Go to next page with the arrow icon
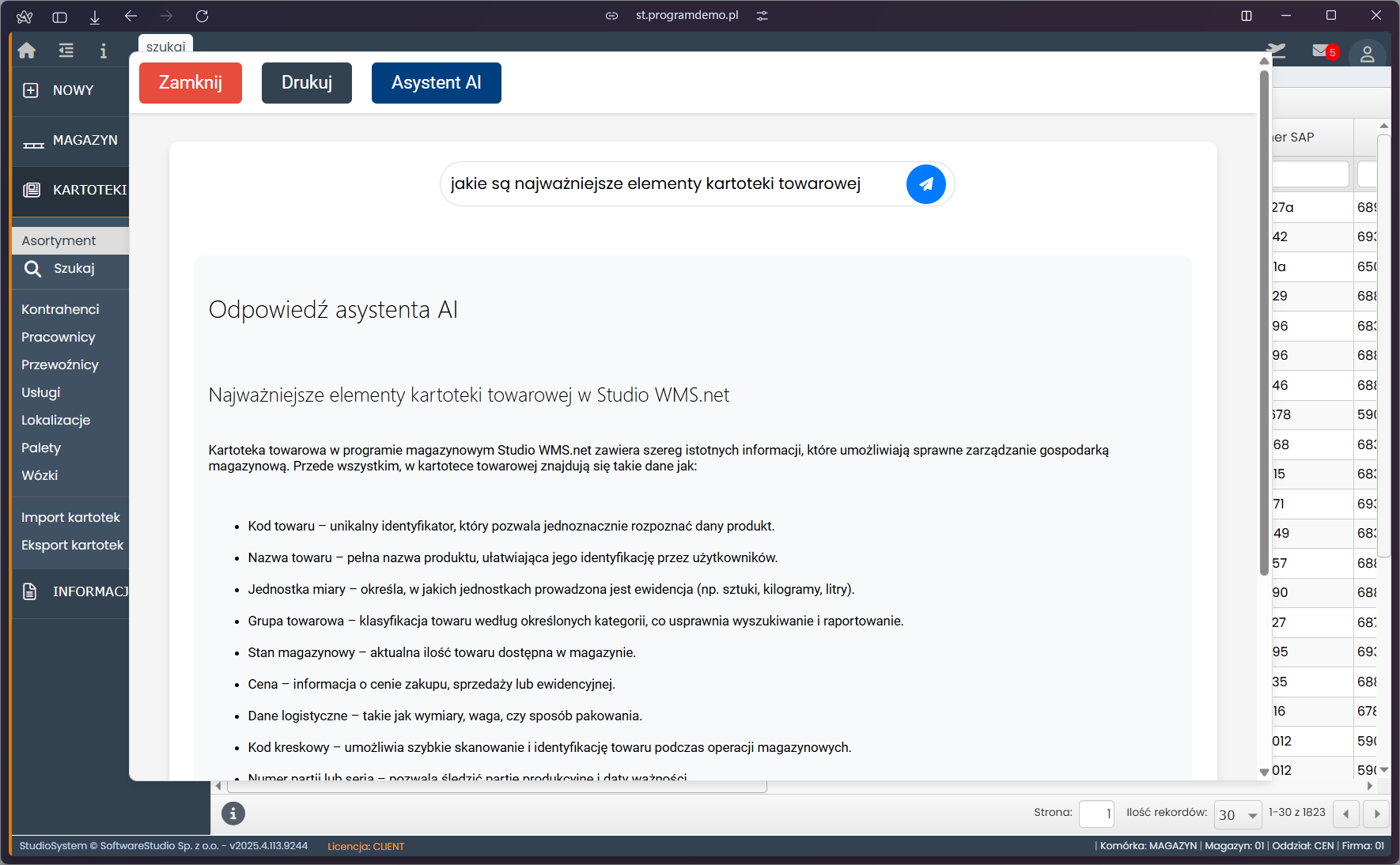 pyautogui.click(x=1376, y=814)
